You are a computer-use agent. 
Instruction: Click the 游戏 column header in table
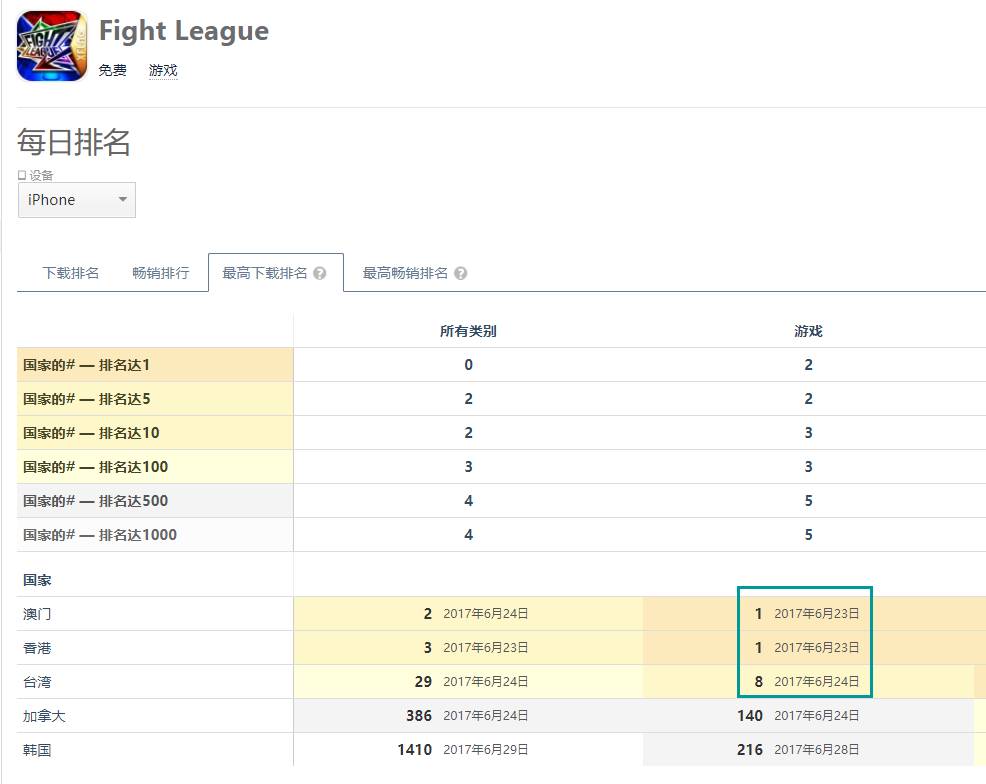(x=808, y=331)
